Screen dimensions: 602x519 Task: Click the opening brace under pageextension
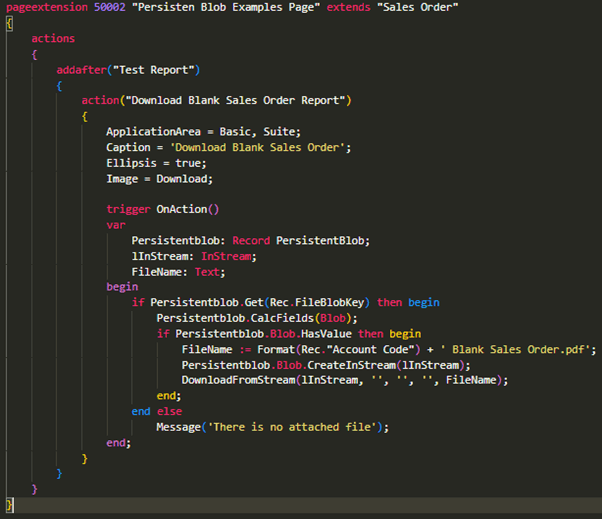click(x=10, y=24)
